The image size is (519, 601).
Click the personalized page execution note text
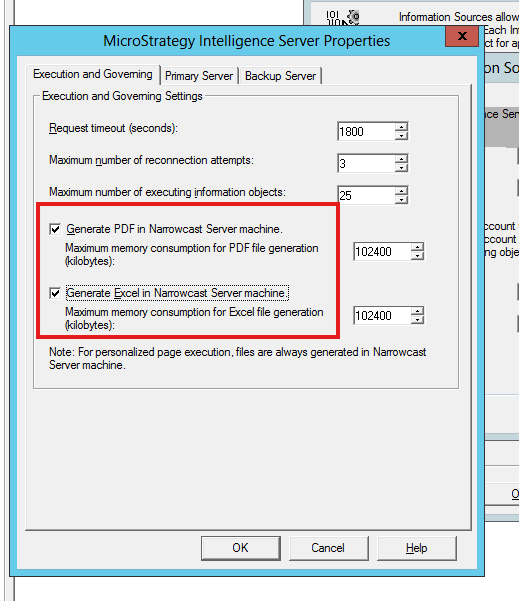[238, 358]
